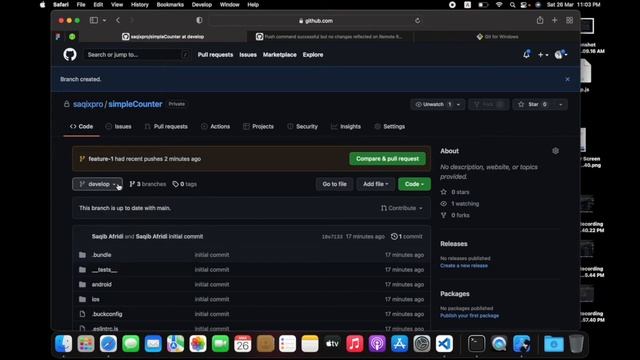Image resolution: width=640 pixels, height=360 pixels.
Task: Open the ios folder
Action: [96, 299]
